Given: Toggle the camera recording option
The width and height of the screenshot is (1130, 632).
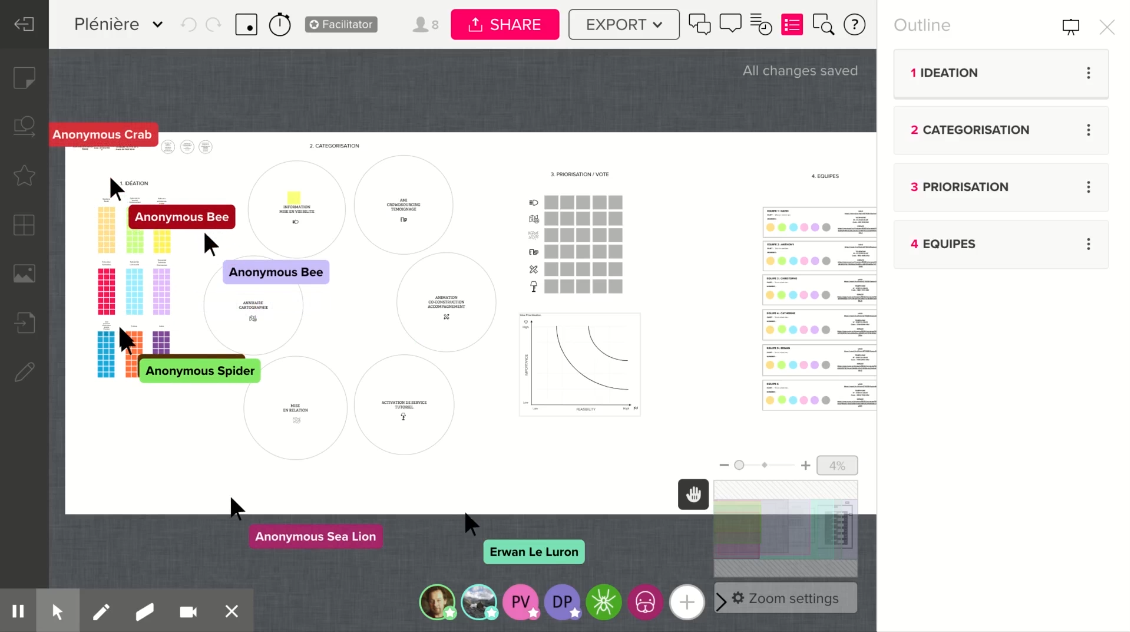Looking at the screenshot, I should 188,611.
